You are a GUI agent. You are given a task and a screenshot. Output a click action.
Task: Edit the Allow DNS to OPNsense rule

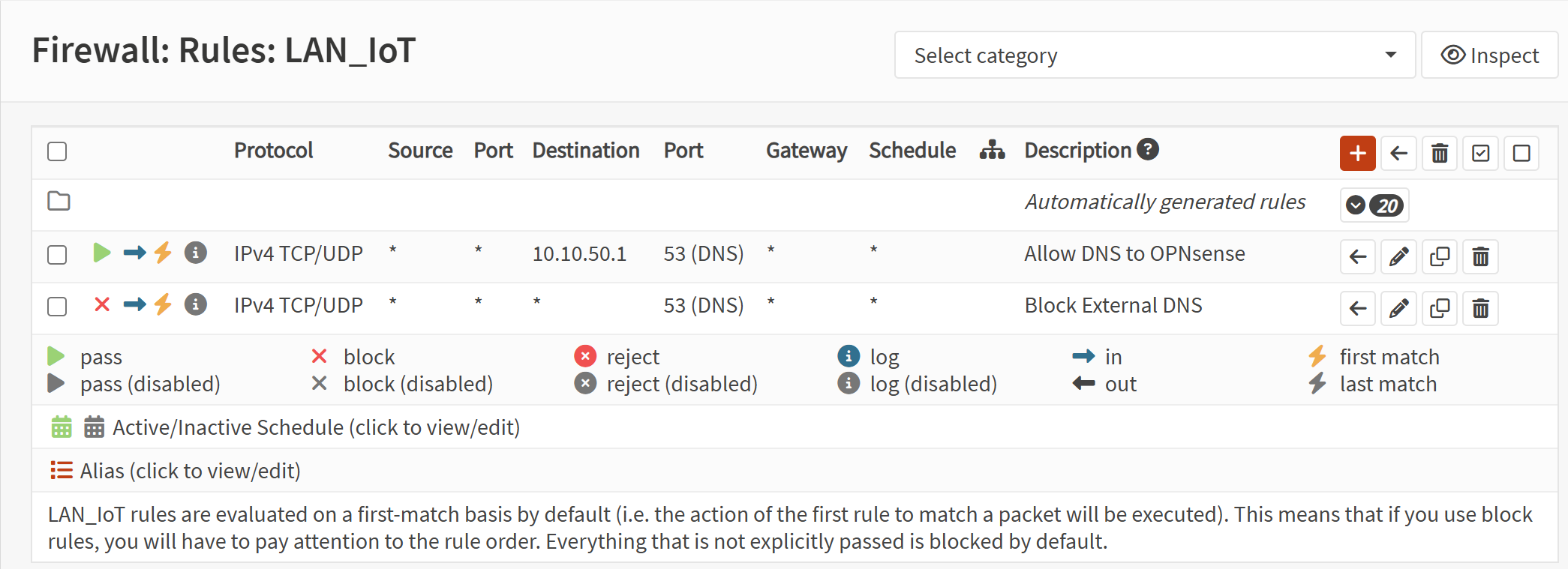(x=1398, y=257)
